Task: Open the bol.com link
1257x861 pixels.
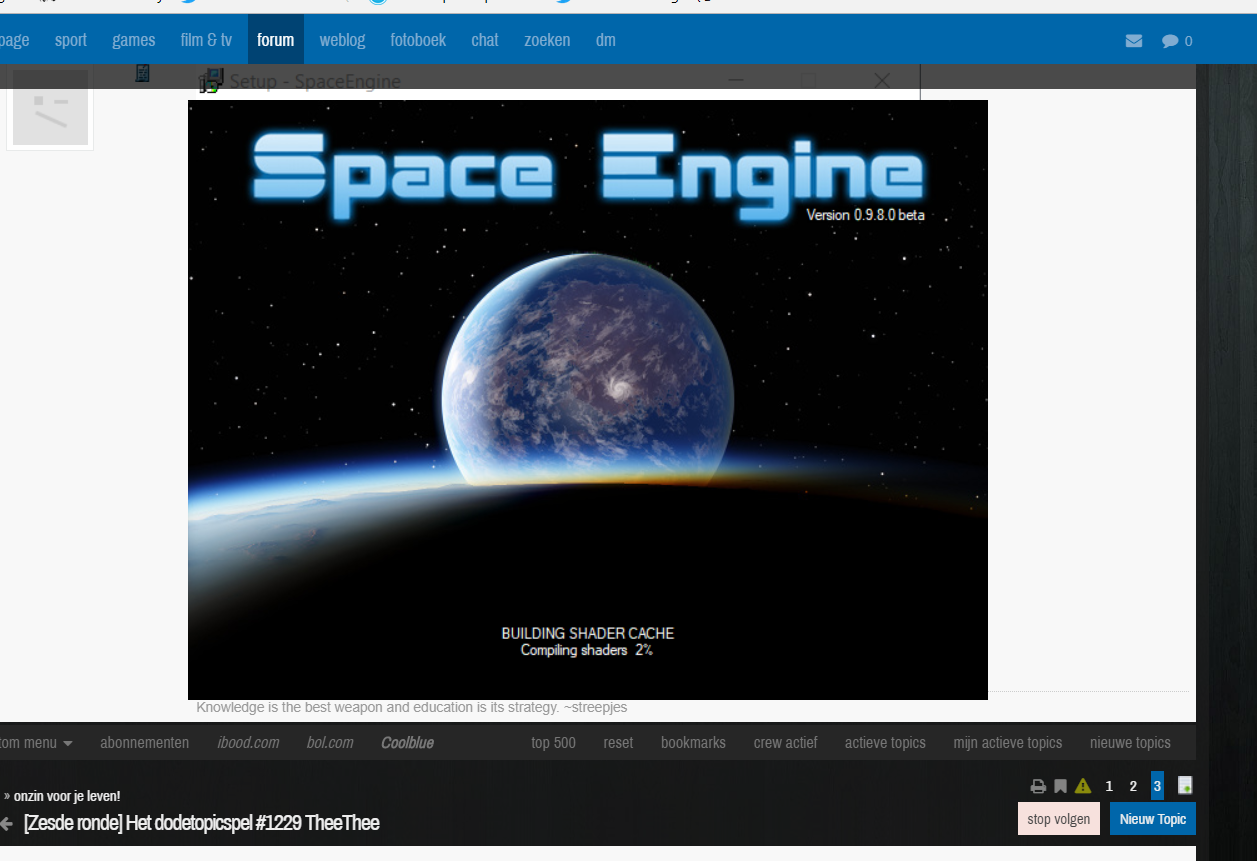Action: click(330, 743)
